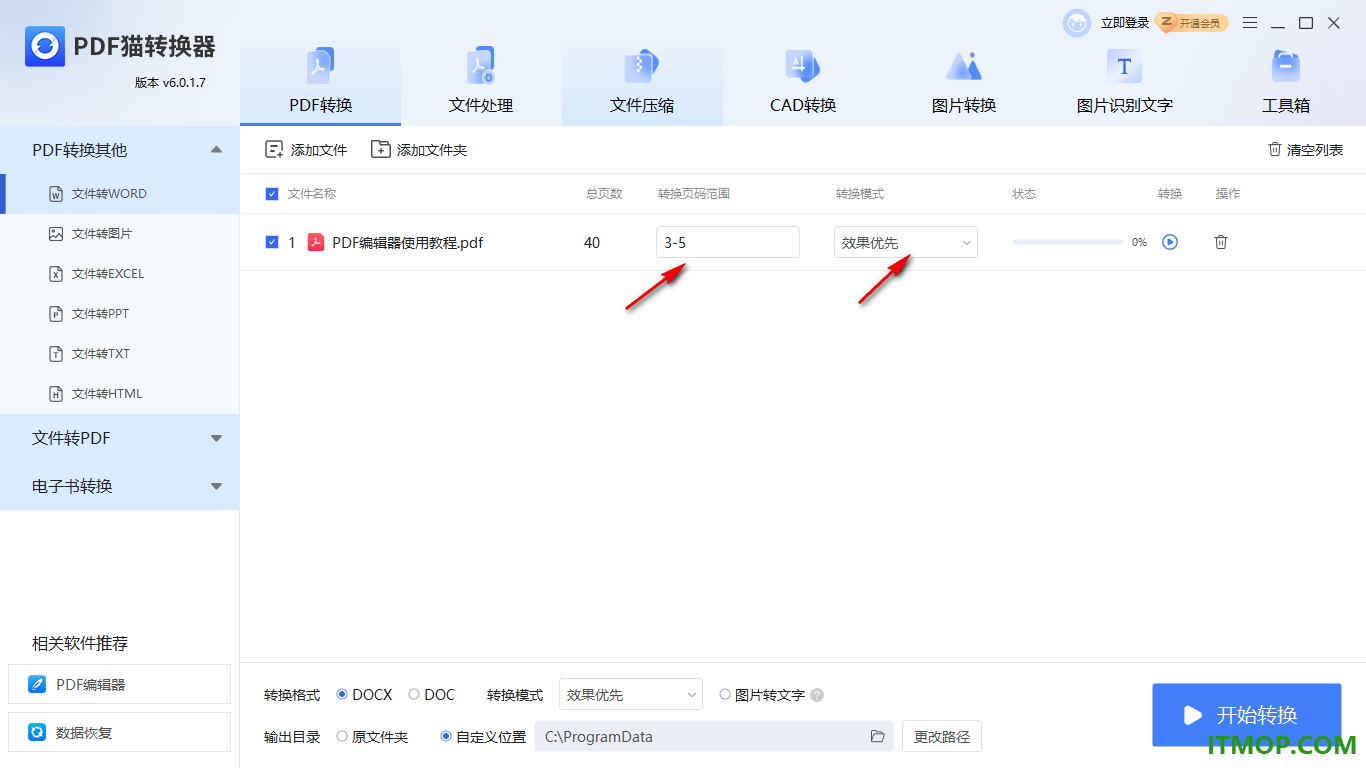This screenshot has width=1366, height=768.
Task: Click the 更改路径 button
Action: pos(942,737)
